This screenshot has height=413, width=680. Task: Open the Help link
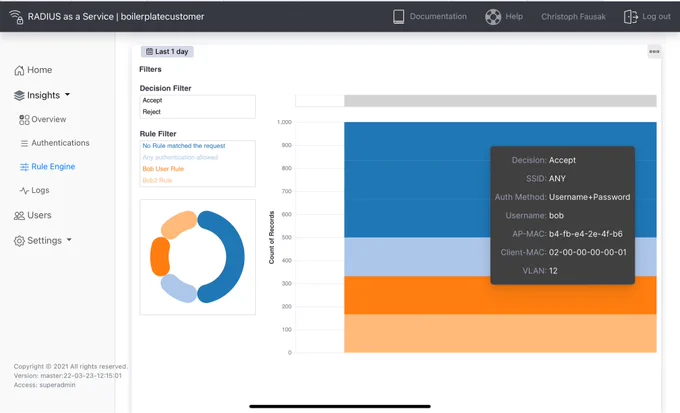point(514,16)
